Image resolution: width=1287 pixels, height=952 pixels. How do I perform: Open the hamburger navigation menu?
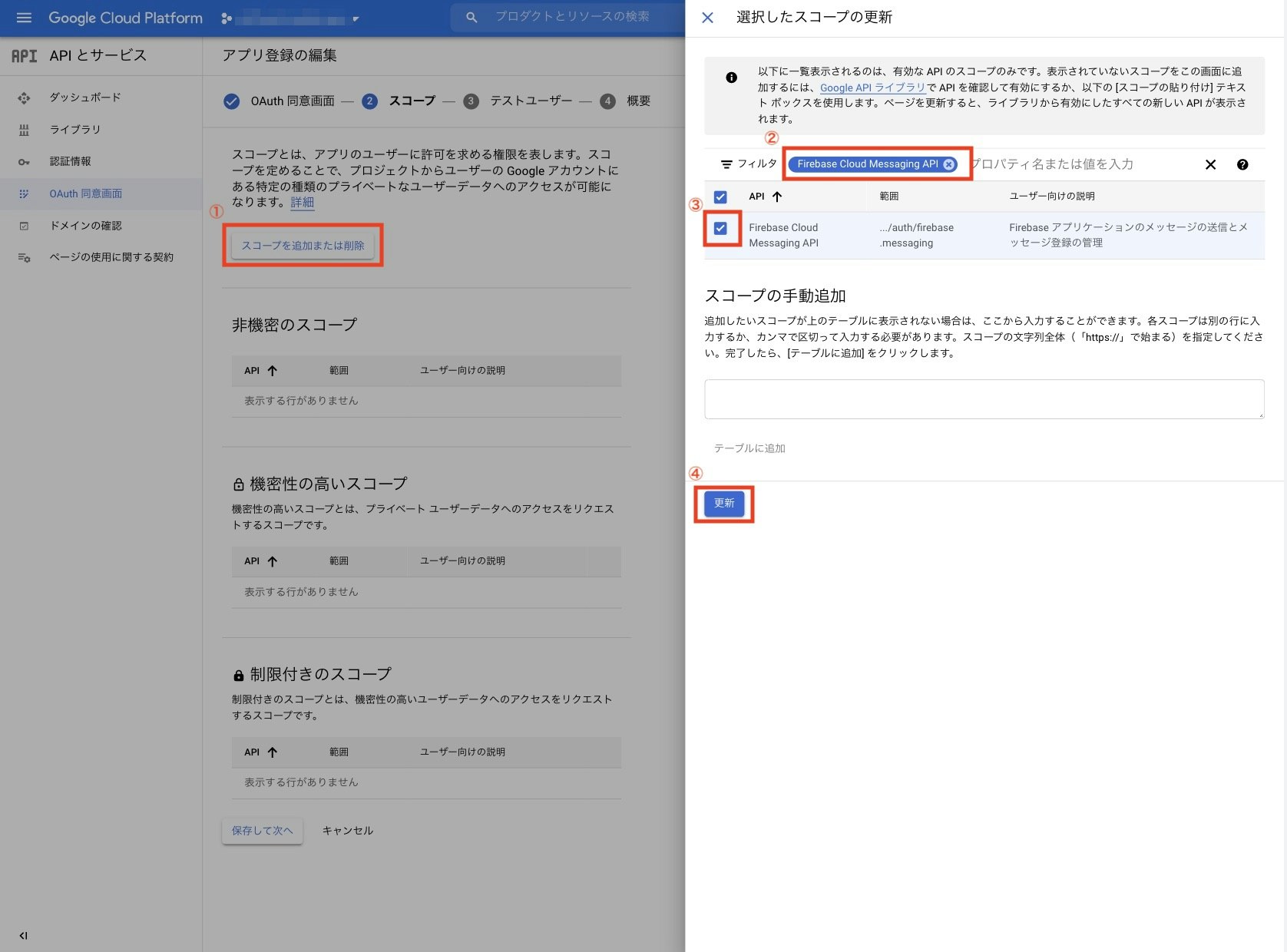click(24, 18)
